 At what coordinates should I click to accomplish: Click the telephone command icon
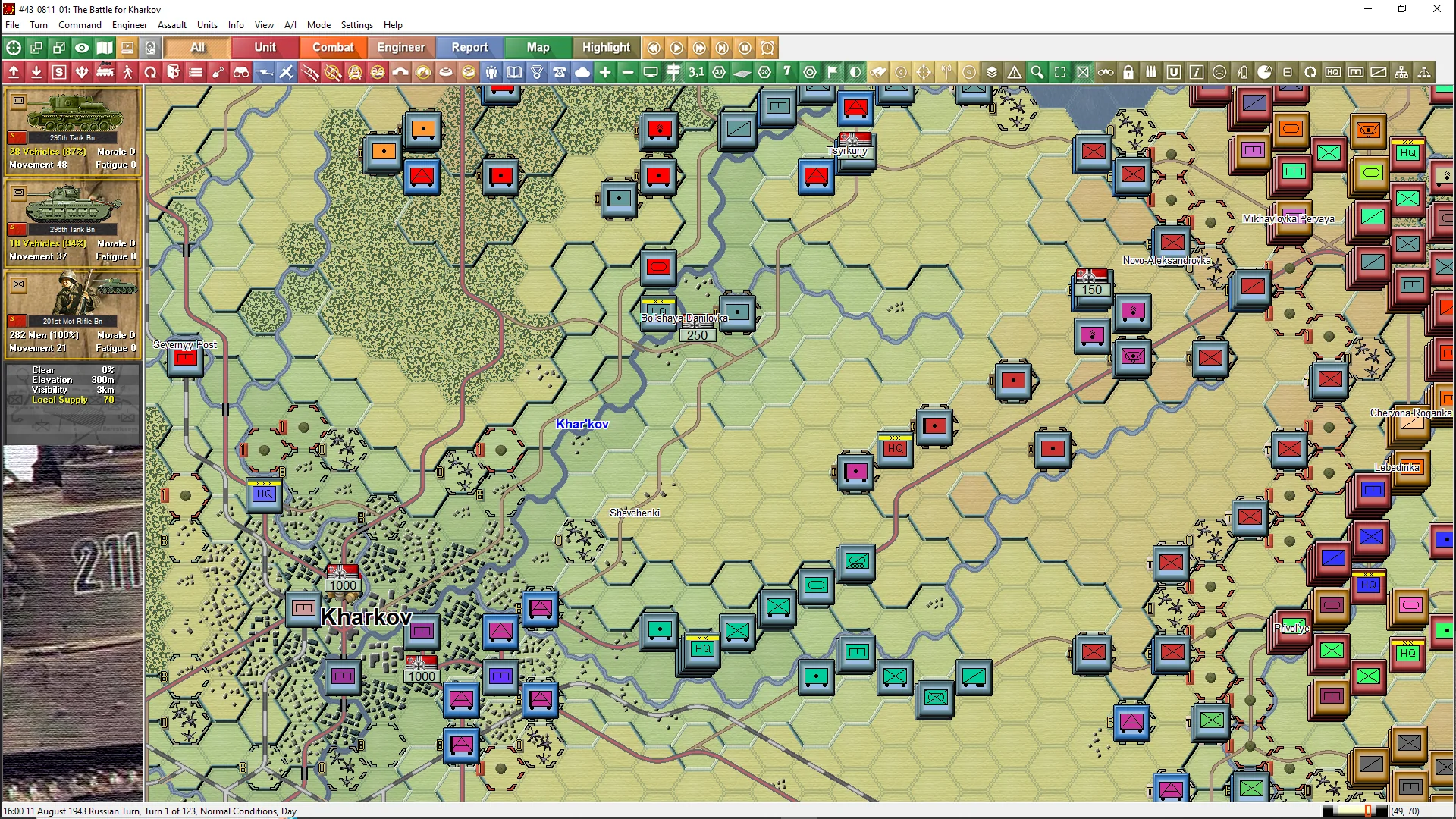point(560,72)
